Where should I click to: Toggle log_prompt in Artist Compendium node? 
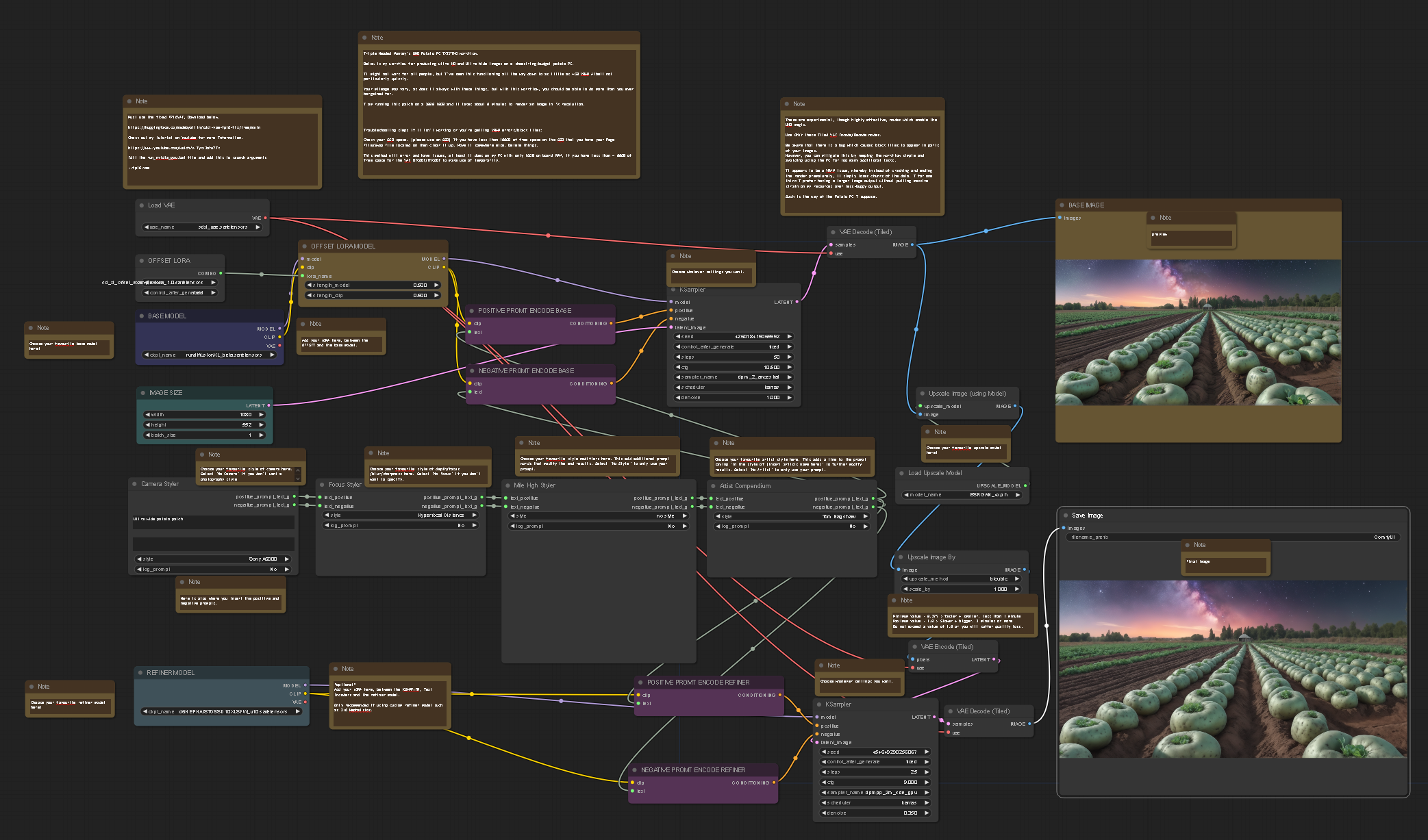click(x=792, y=526)
